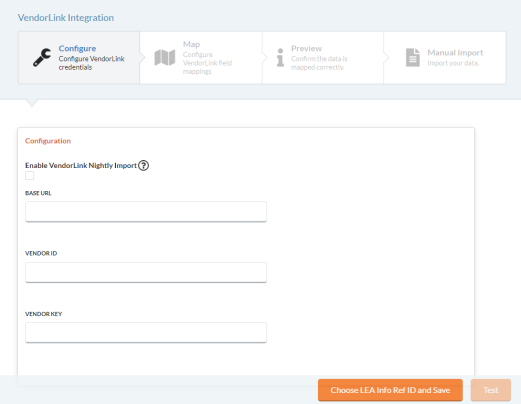Viewport: 521px width, 404px height.
Task: Switch to the Map step
Action: tap(201, 58)
